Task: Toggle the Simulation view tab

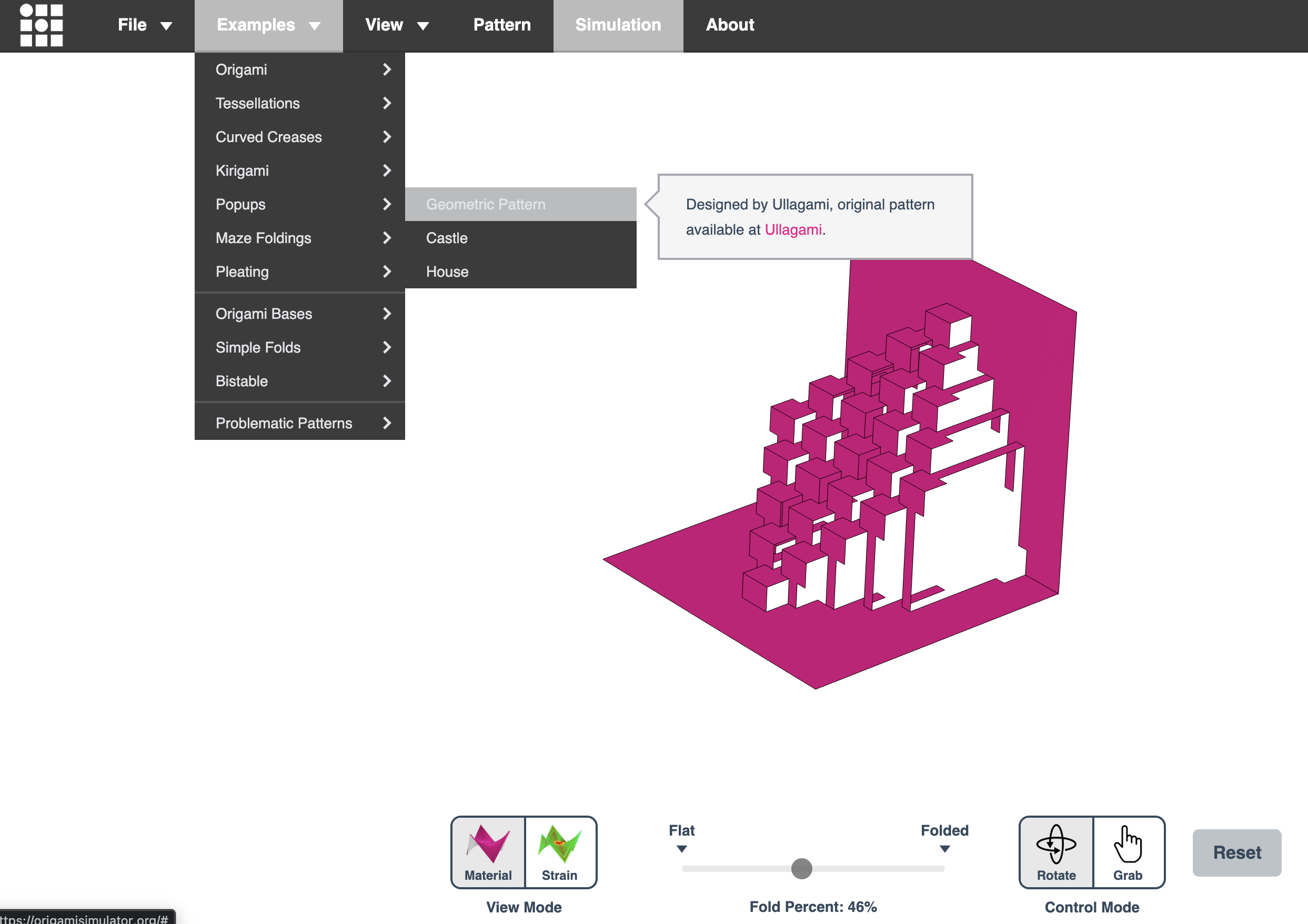Action: (x=618, y=25)
